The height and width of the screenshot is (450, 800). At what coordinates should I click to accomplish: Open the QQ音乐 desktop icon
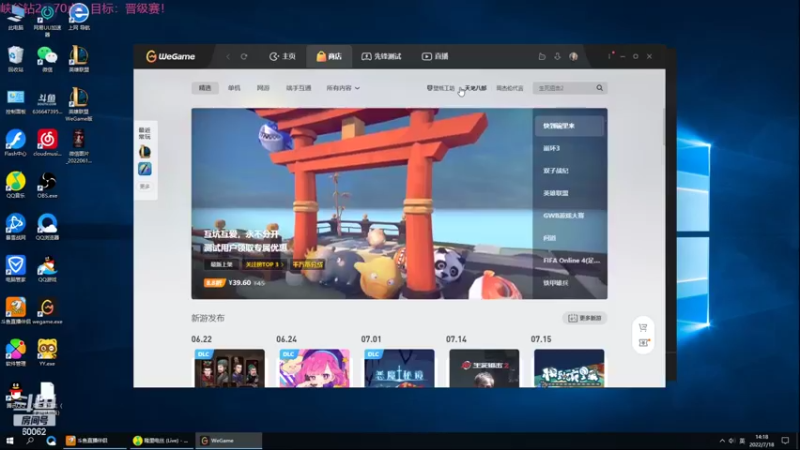pyautogui.click(x=16, y=185)
